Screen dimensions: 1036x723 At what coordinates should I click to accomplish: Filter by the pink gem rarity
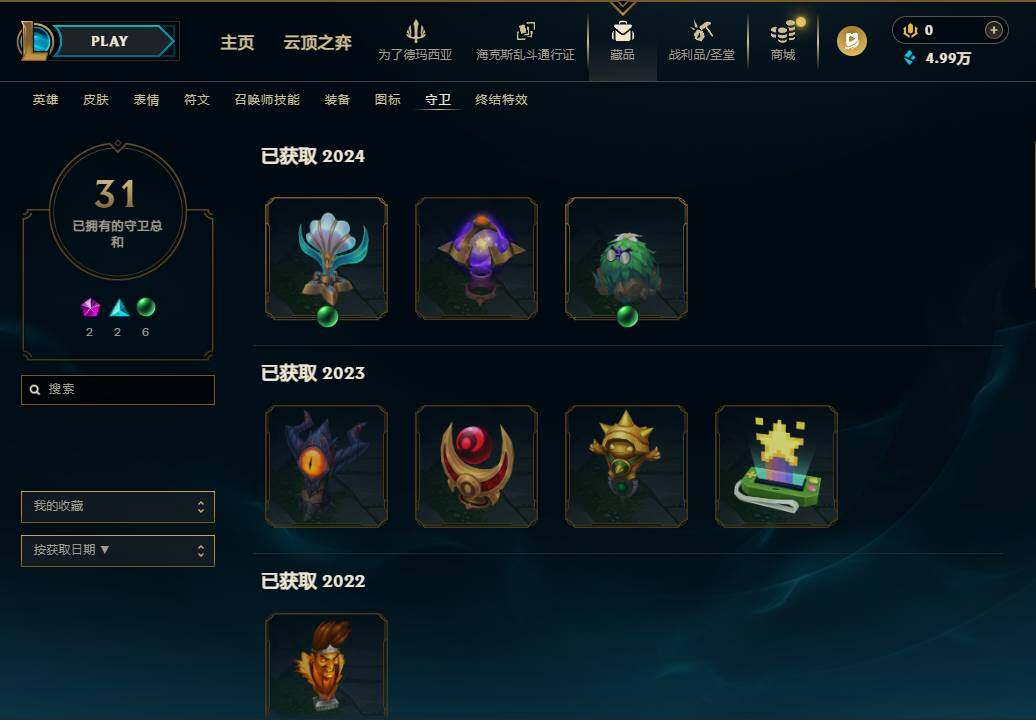coord(90,307)
